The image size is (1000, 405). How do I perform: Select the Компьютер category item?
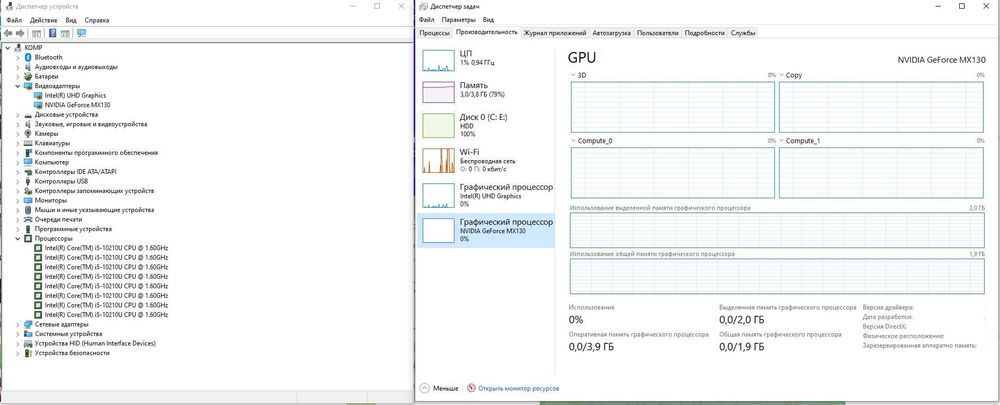[52, 162]
